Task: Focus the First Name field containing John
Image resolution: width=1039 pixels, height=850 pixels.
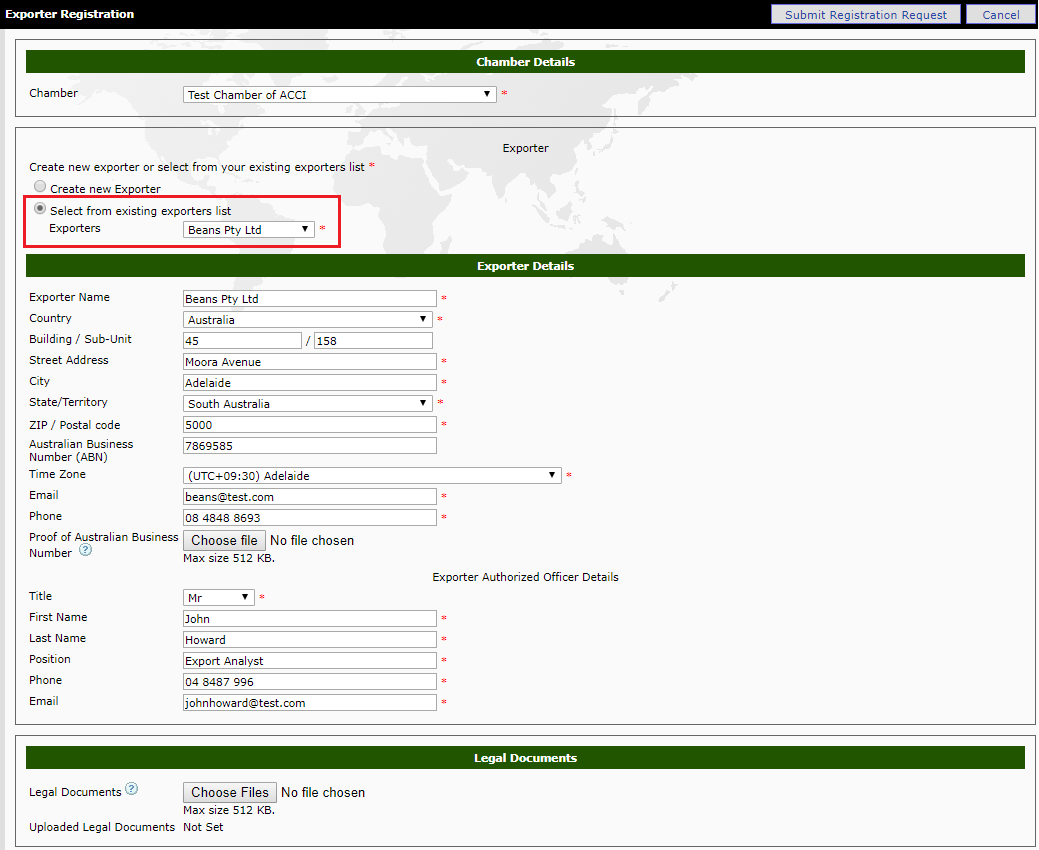Action: click(x=309, y=618)
